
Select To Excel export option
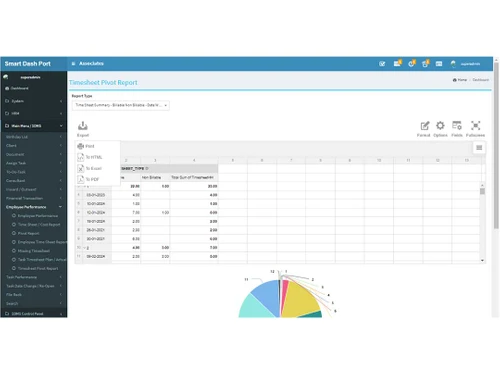[93, 168]
